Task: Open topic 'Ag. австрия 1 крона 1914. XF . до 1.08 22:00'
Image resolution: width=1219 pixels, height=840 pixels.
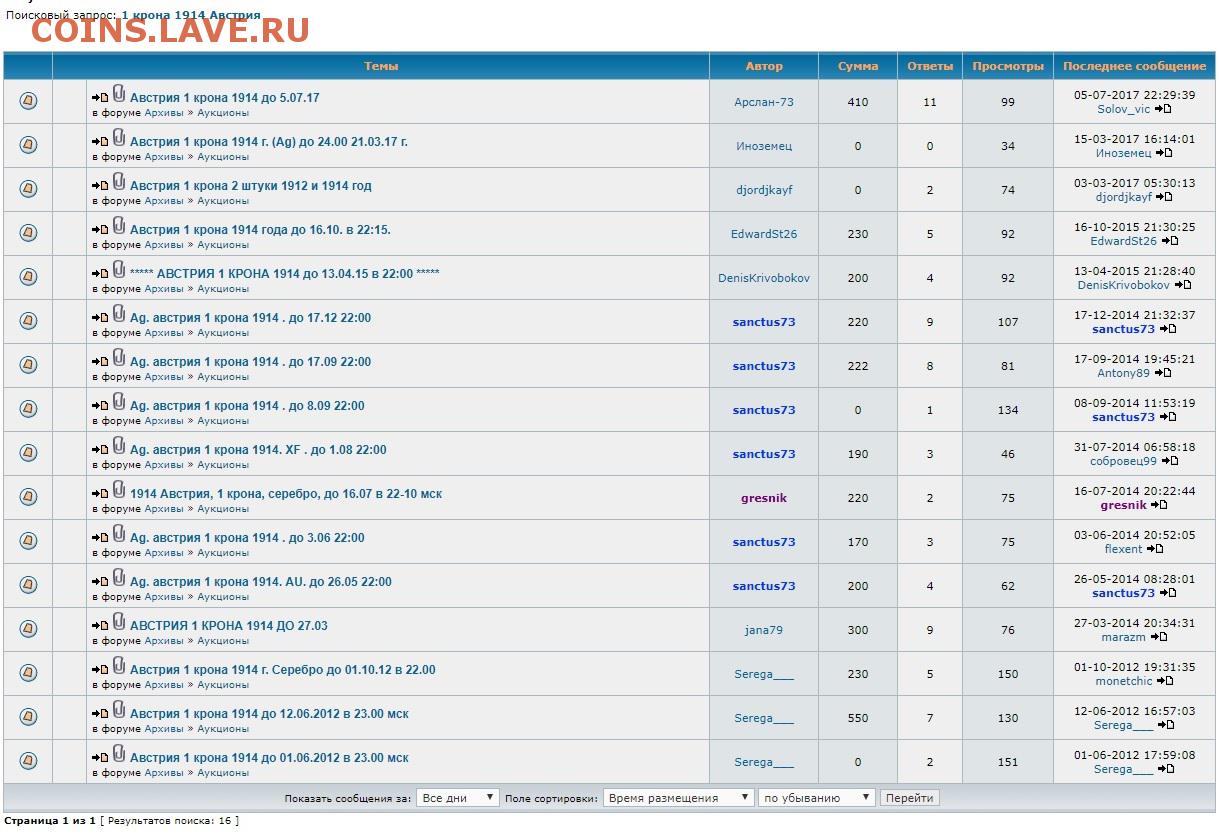Action: click(x=258, y=450)
